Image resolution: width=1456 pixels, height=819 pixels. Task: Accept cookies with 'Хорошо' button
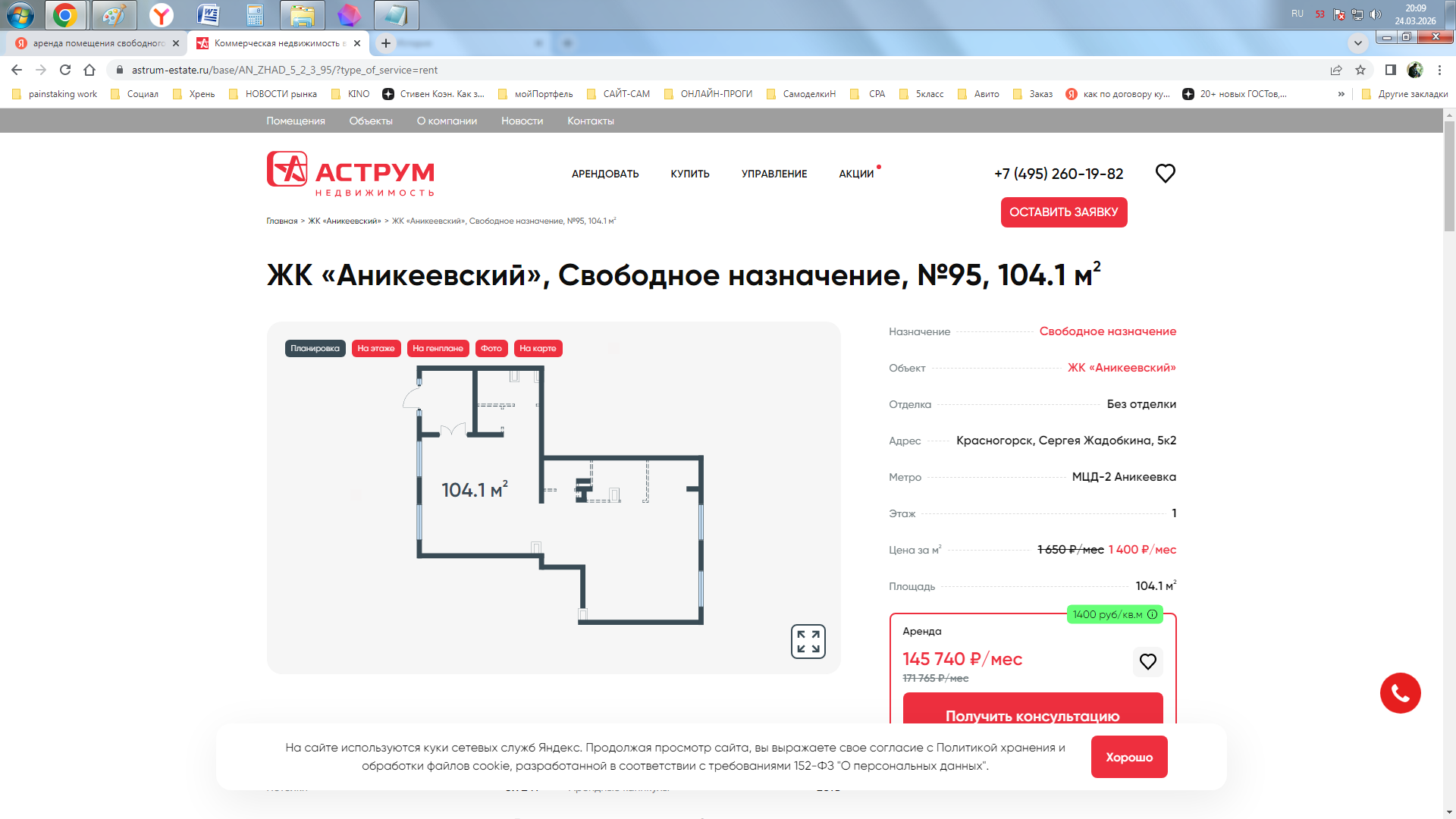click(x=1128, y=757)
